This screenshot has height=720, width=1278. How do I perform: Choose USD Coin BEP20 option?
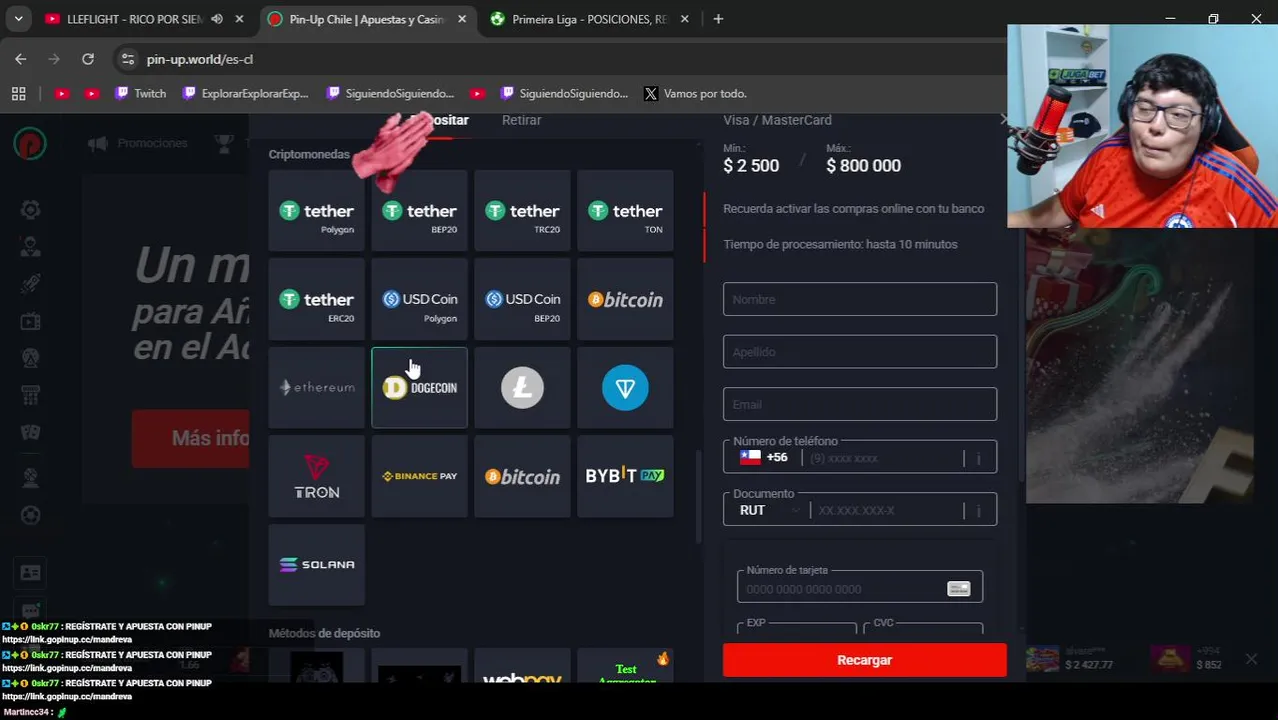coord(522,300)
